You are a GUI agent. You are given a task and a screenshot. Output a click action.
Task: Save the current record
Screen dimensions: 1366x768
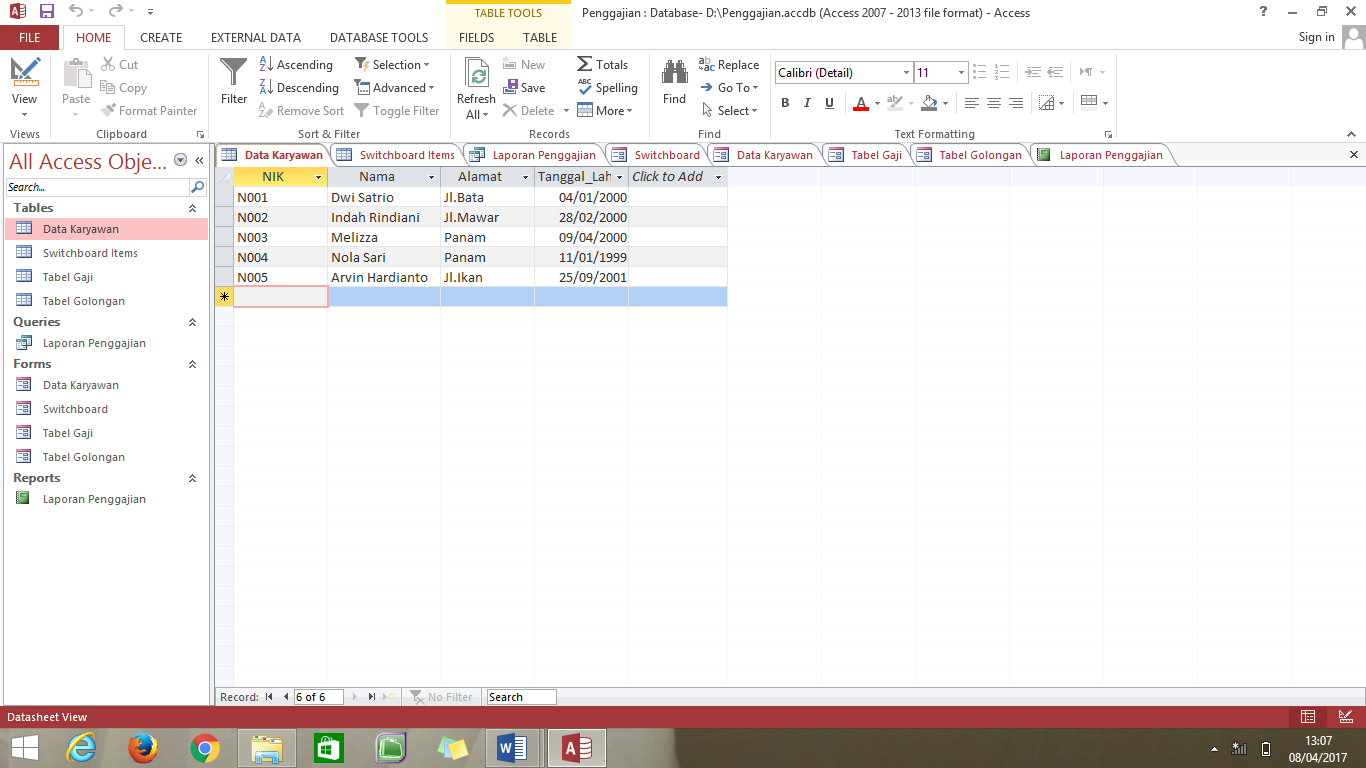[524, 88]
